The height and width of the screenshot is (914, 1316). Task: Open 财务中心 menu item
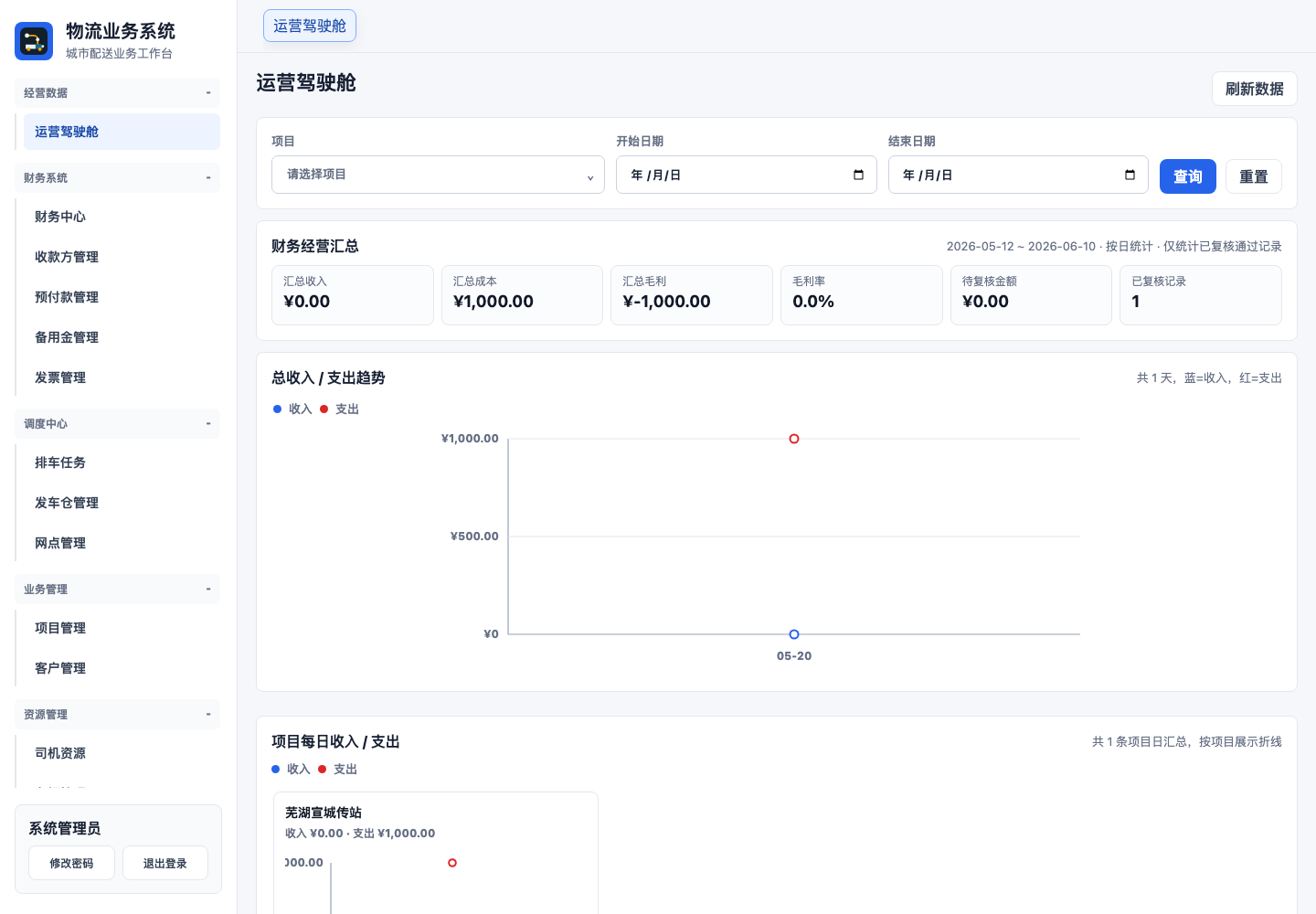[x=122, y=217]
